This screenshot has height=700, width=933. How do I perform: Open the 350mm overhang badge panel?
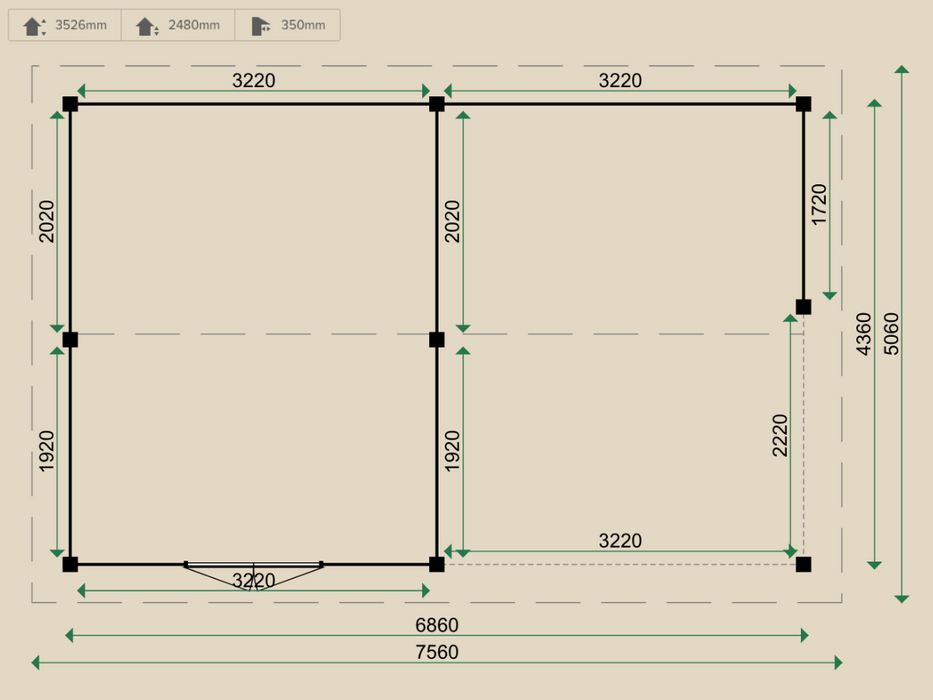pyautogui.click(x=263, y=25)
